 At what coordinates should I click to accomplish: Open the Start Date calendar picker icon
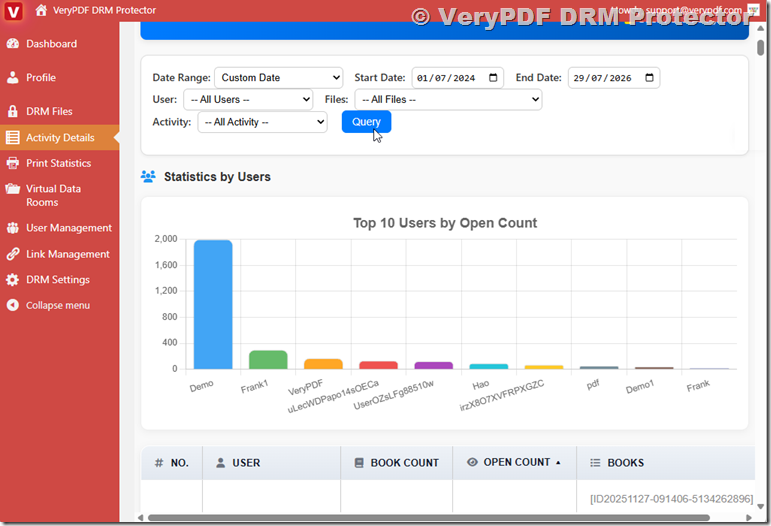pos(493,78)
